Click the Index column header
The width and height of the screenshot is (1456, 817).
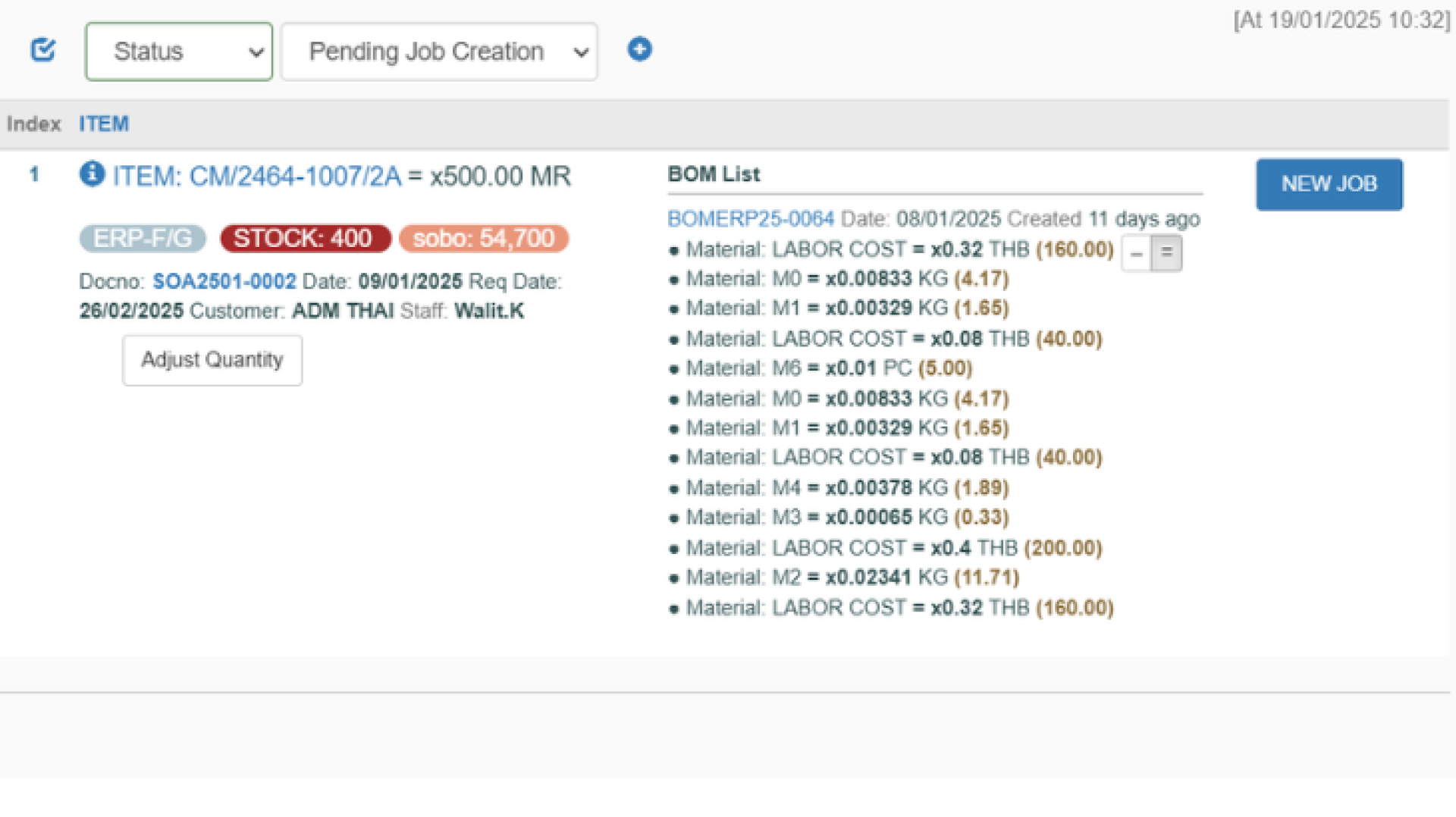(x=33, y=124)
